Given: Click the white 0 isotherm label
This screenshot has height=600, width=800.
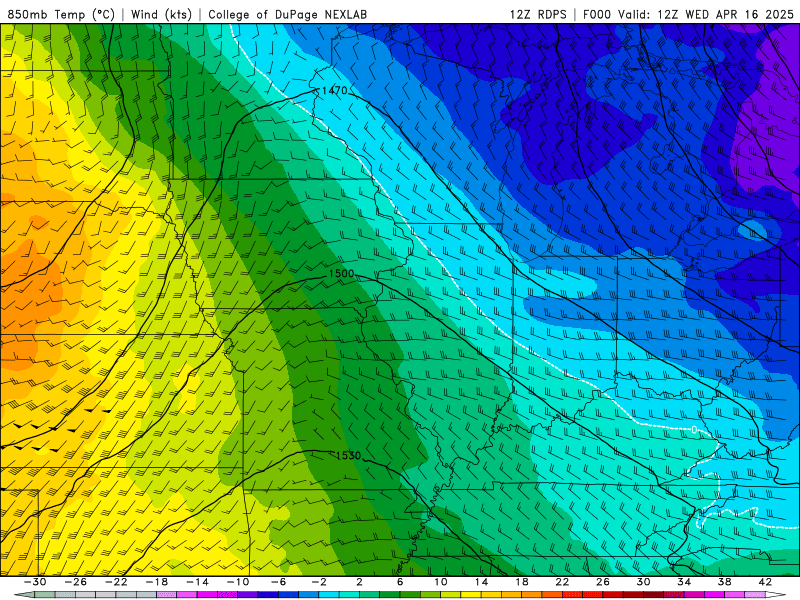Looking at the screenshot, I should click(694, 430).
